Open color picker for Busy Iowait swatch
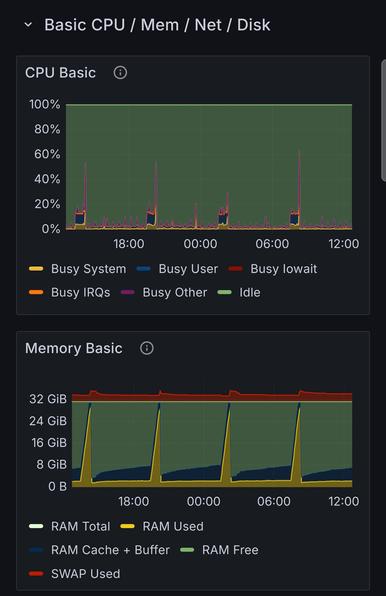 235,269
